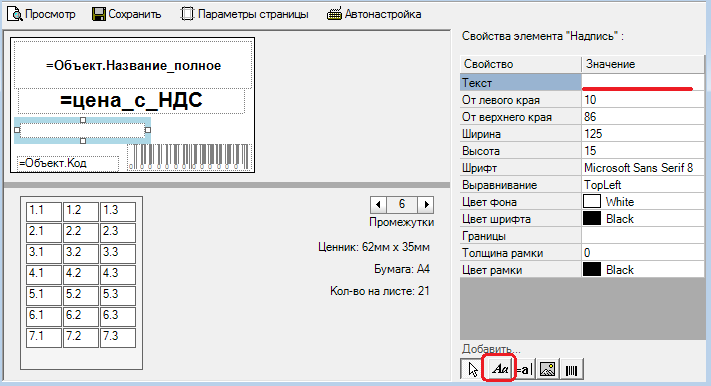Edit the Толщина рамки value 0

tap(643, 253)
